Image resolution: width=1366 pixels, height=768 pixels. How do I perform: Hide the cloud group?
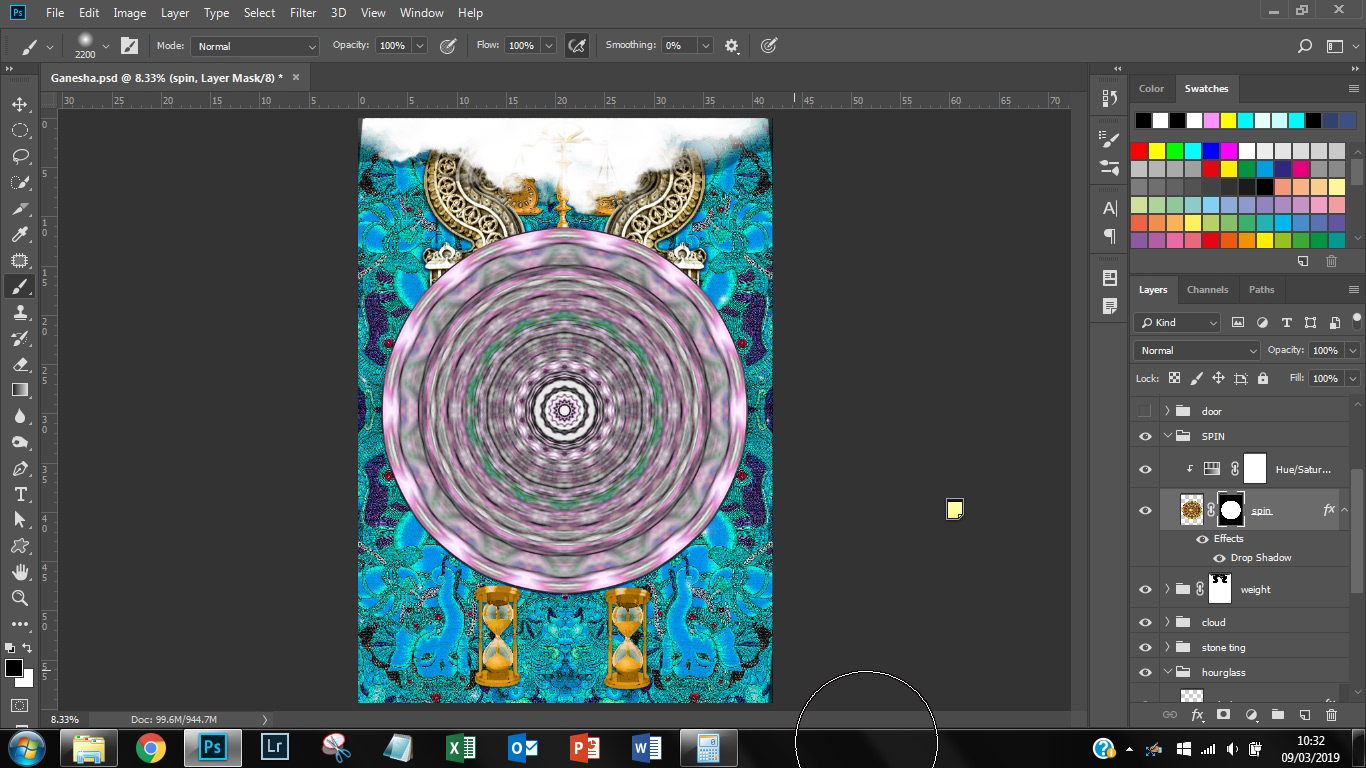pyautogui.click(x=1145, y=622)
